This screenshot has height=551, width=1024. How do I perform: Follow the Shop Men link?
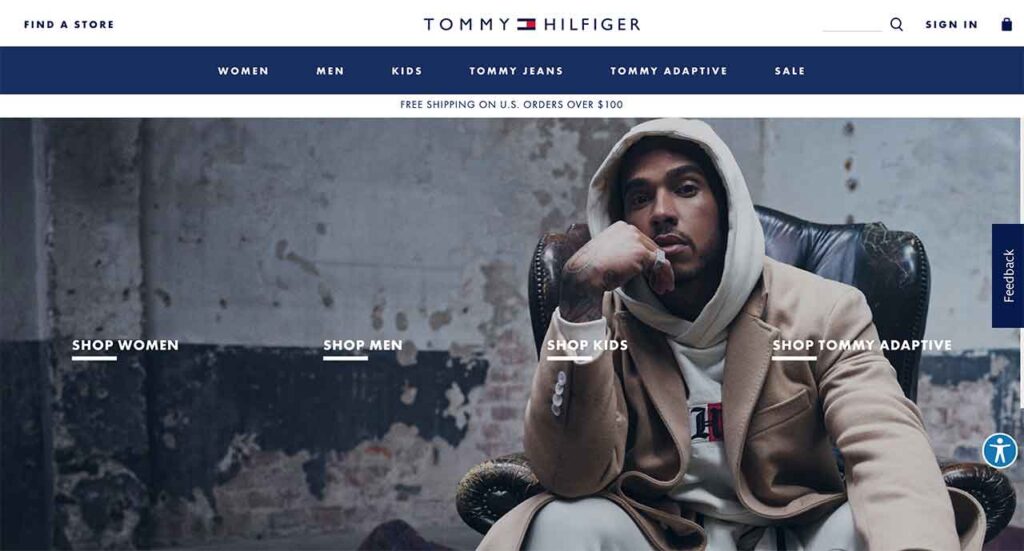click(x=362, y=345)
